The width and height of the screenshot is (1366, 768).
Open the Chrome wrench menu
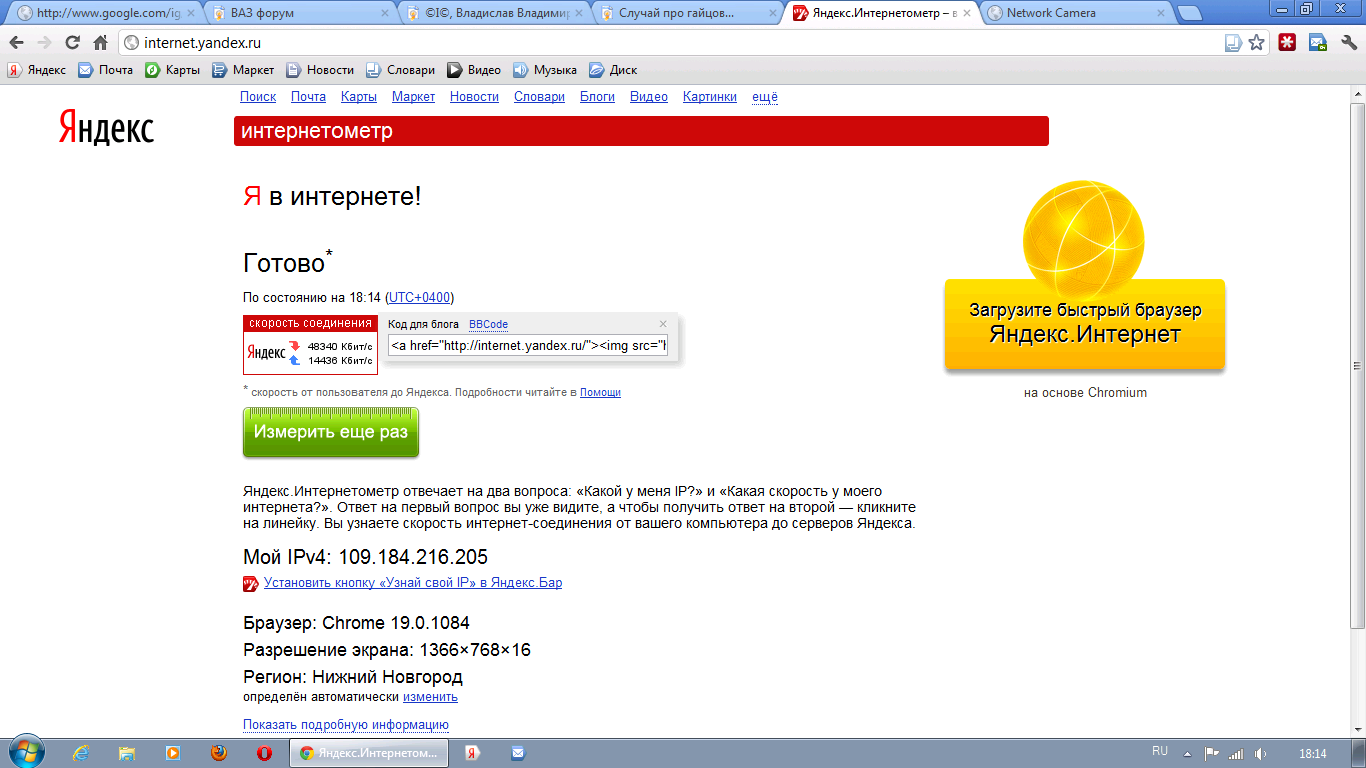point(1347,43)
